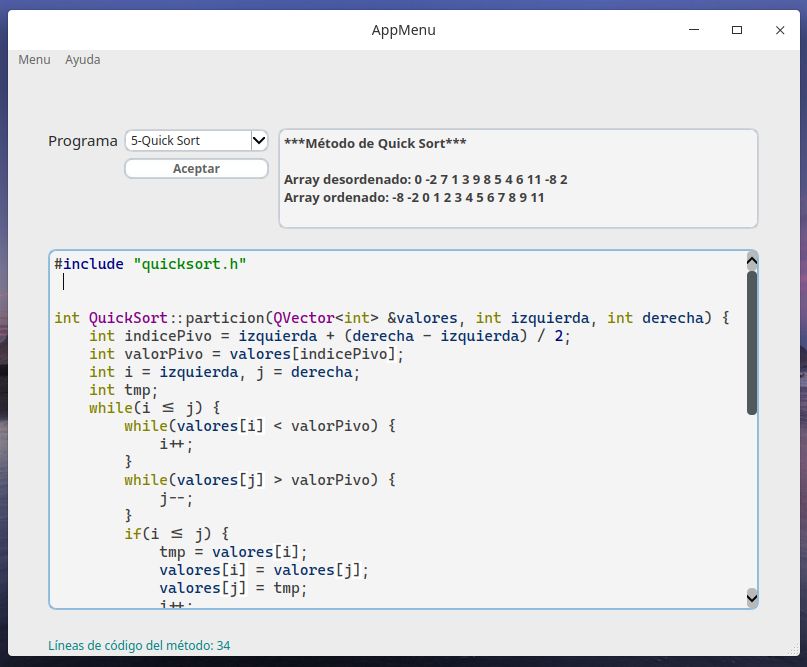Click the scrollbar down-arrow icon
The height and width of the screenshot is (667, 807).
click(752, 597)
